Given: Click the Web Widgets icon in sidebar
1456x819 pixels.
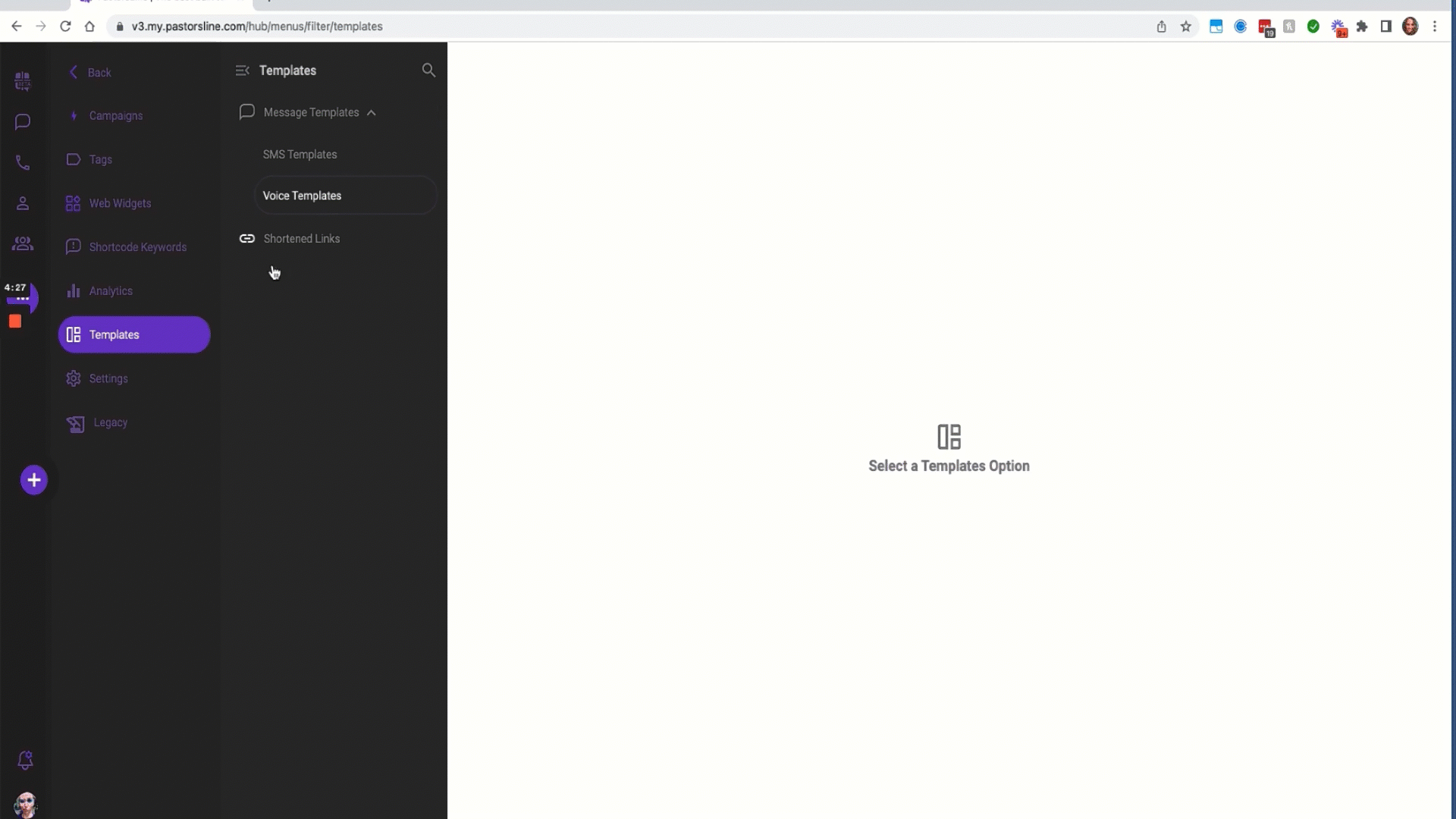Looking at the screenshot, I should point(74,203).
